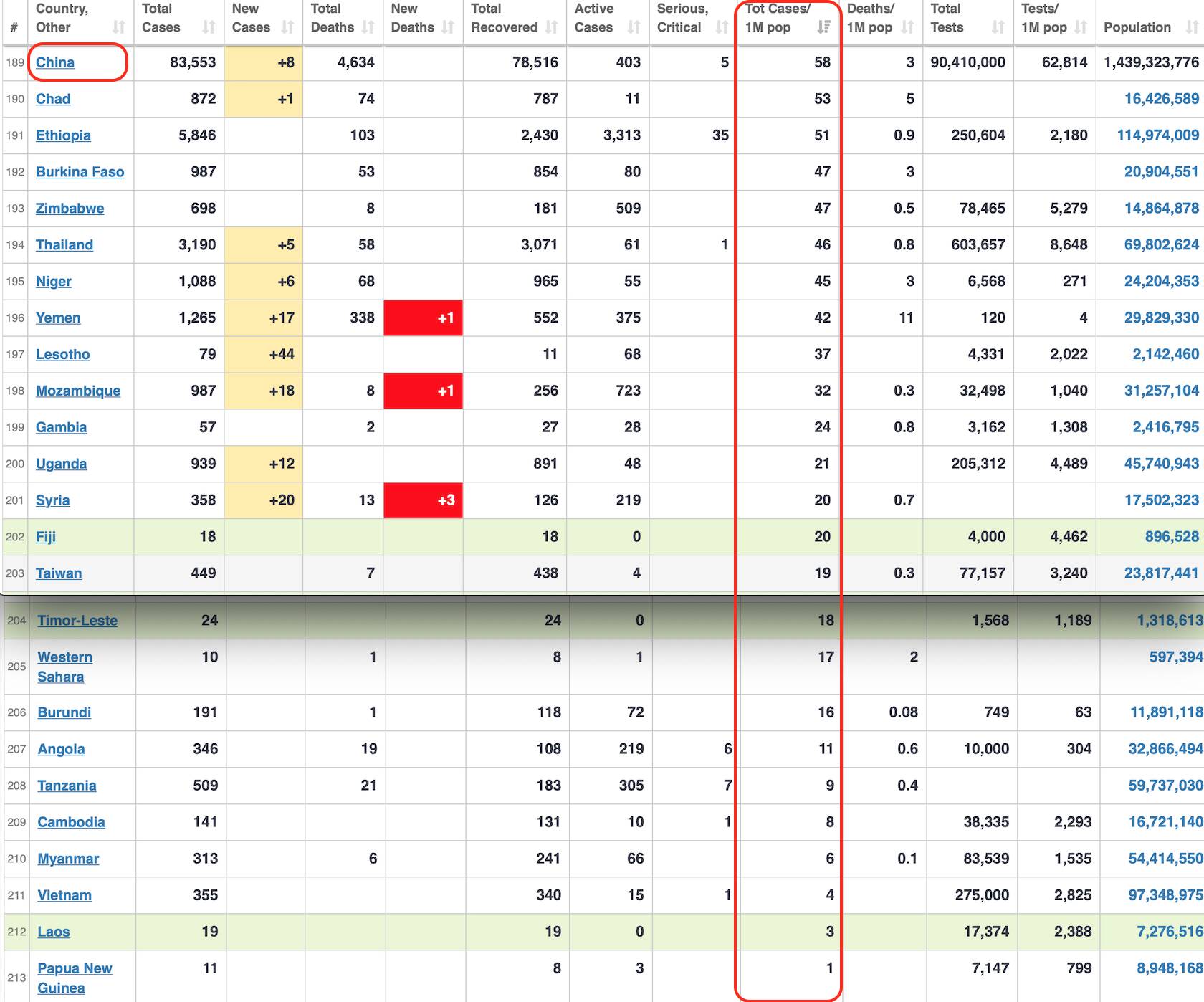Open the China country link
Screen dimensions: 1204x1002
[55, 62]
